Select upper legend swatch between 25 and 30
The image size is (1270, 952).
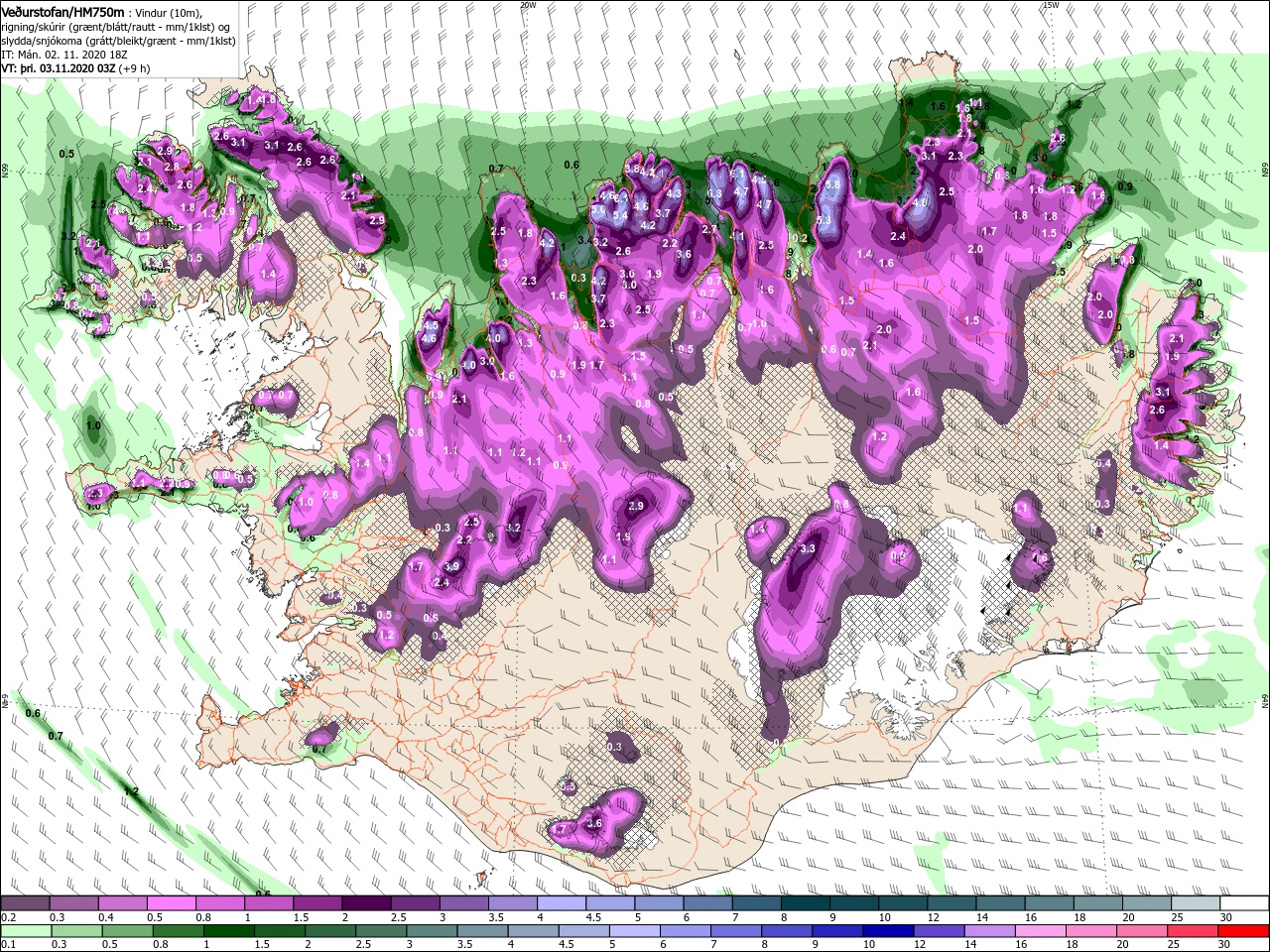click(x=1196, y=903)
